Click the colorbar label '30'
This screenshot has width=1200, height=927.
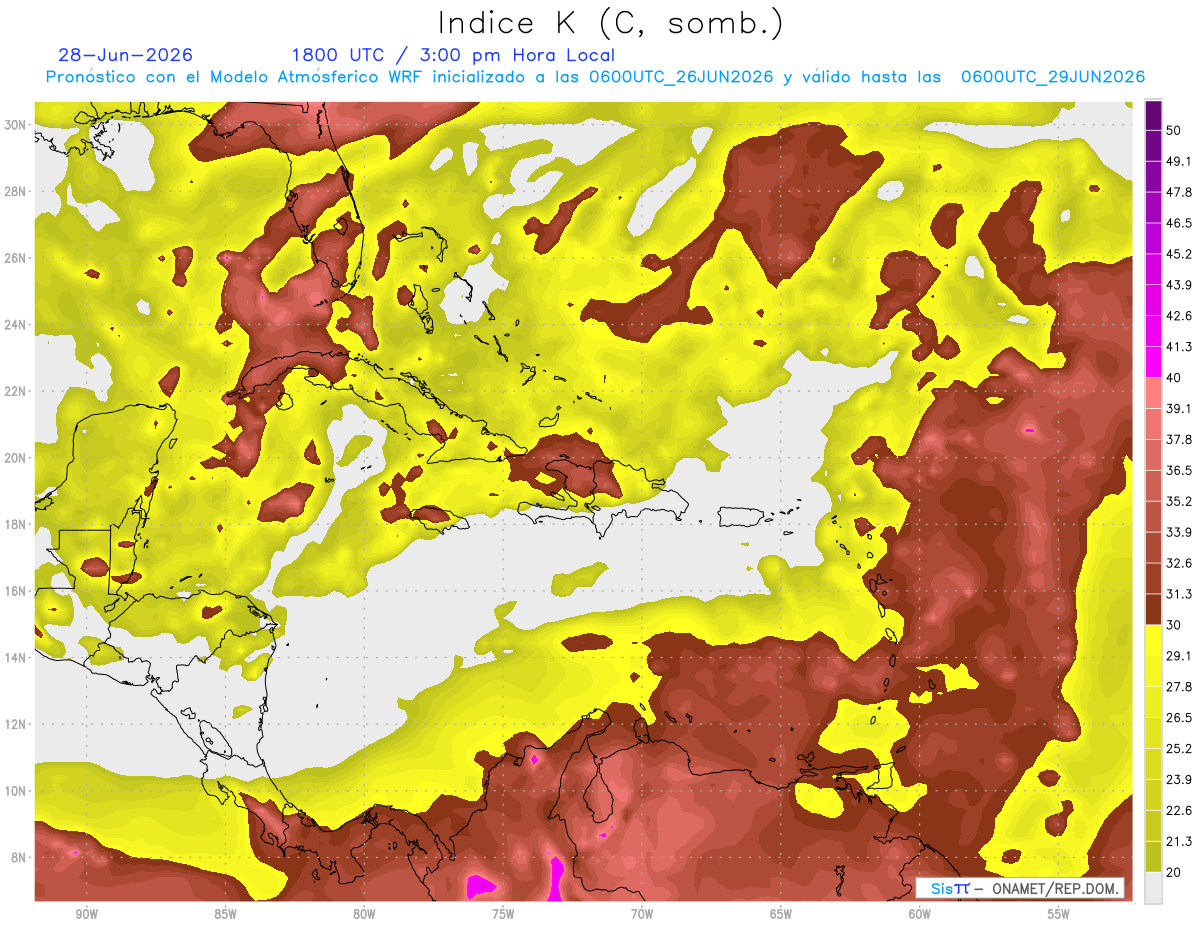1173,625
